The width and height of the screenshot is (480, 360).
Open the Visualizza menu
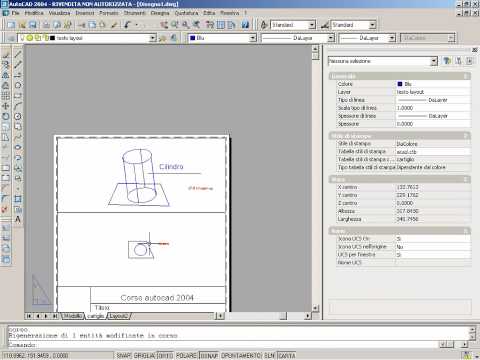(x=59, y=13)
